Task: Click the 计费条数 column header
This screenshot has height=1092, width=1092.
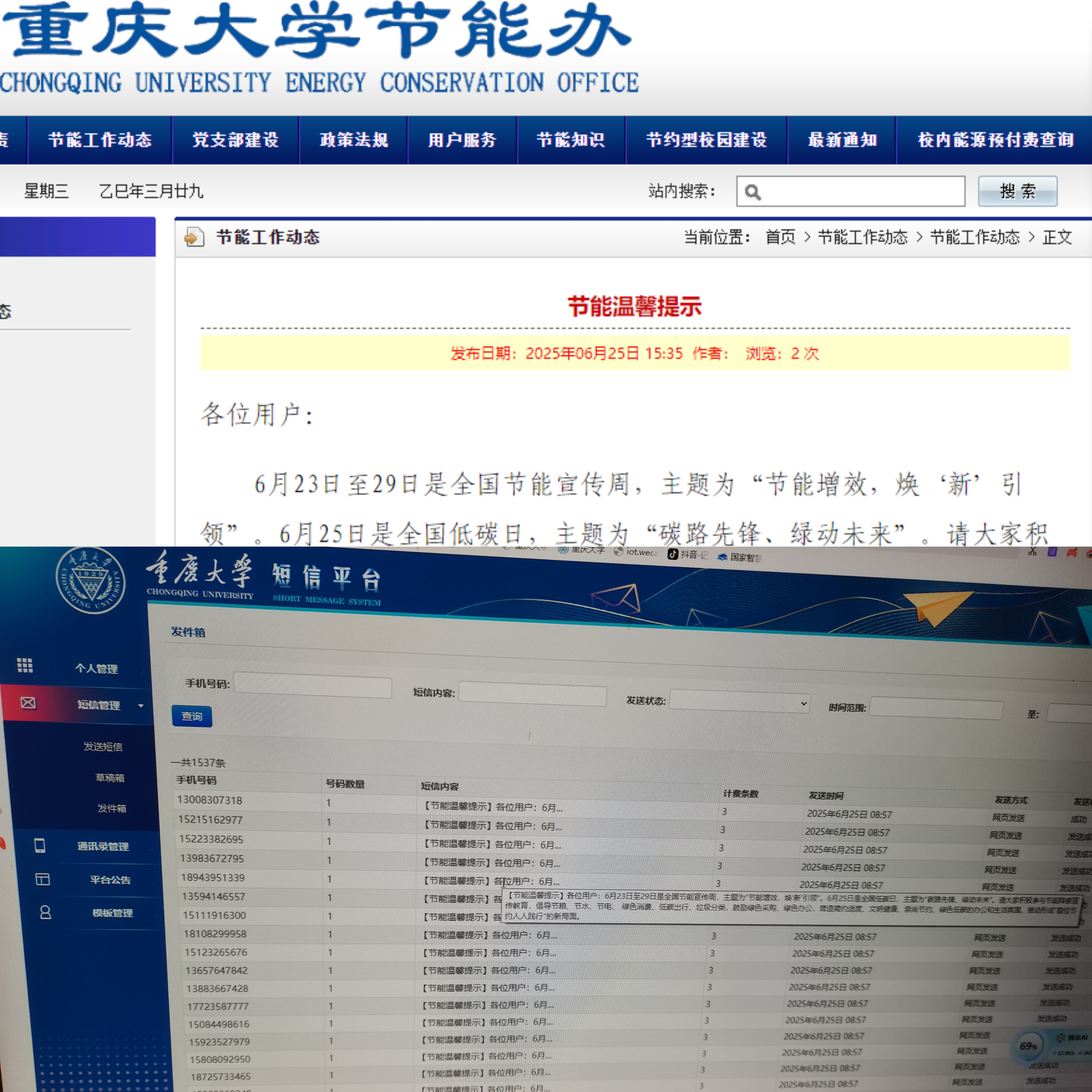Action: tap(740, 794)
